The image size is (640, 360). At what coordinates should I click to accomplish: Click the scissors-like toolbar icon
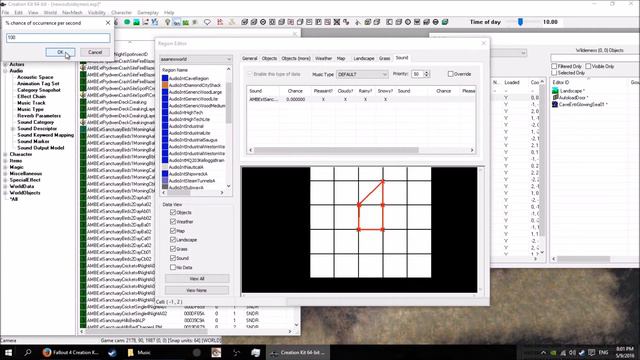tap(358, 22)
